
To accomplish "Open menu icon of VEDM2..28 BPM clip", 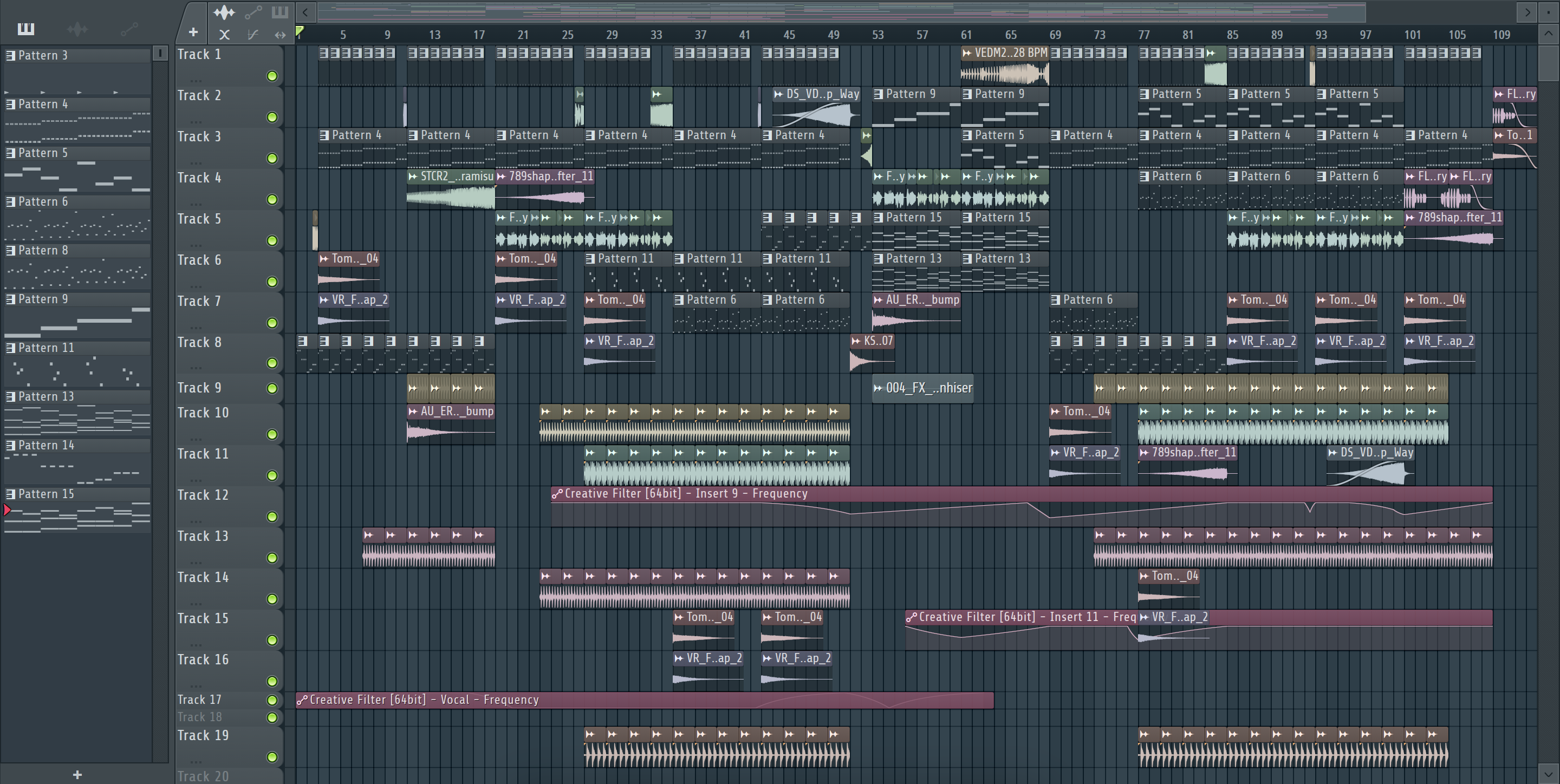I will (967, 53).
